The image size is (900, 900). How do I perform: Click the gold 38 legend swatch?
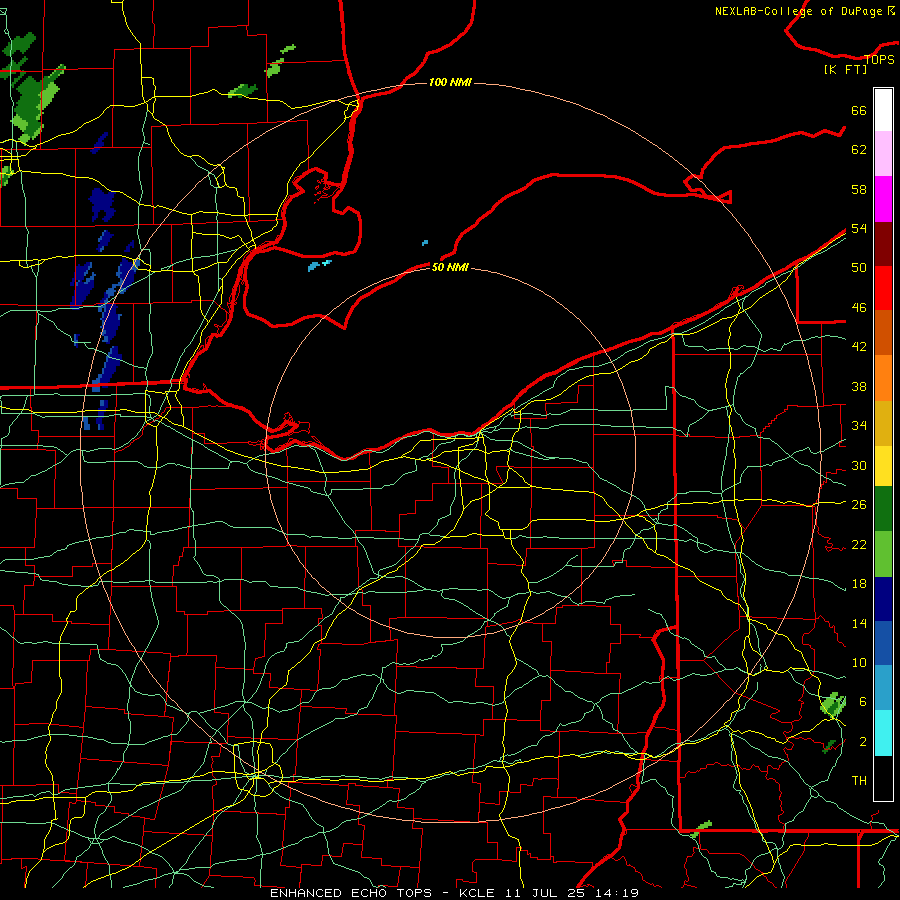coord(883,422)
